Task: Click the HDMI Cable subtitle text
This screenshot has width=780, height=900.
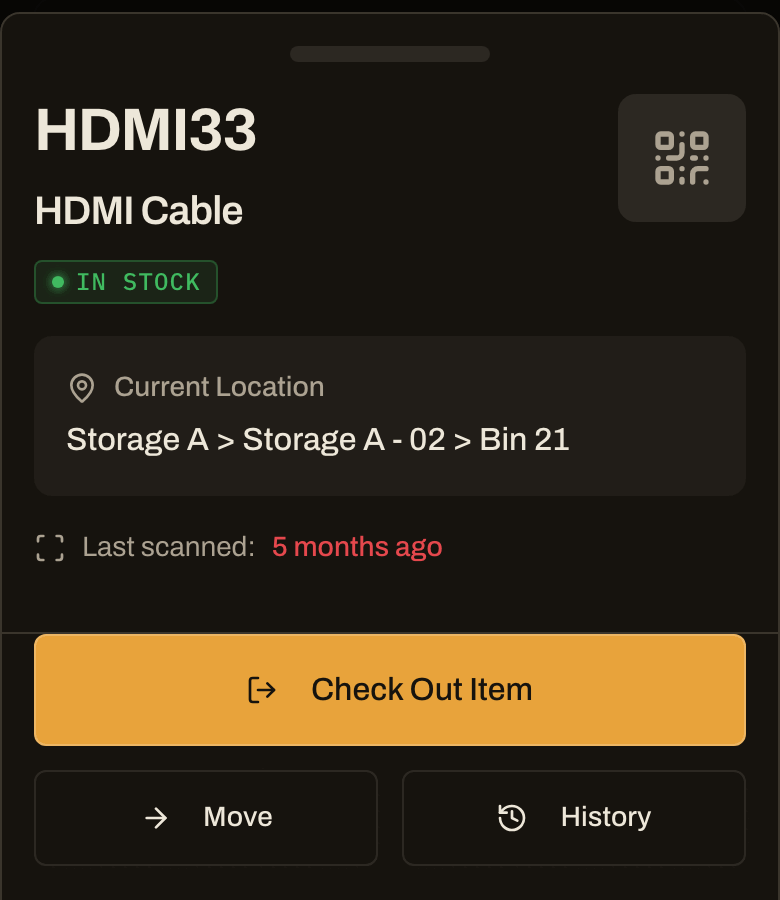Action: tap(139, 211)
